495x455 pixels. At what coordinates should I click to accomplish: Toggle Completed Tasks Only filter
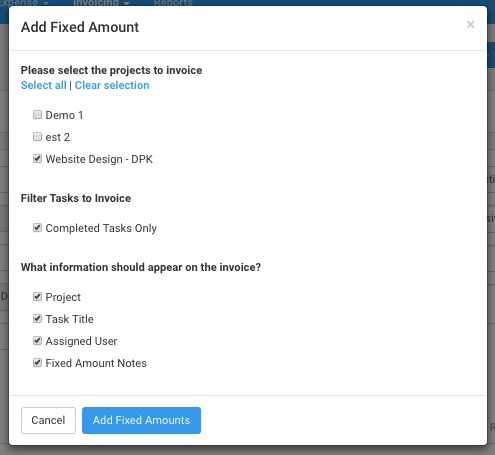tap(37, 228)
